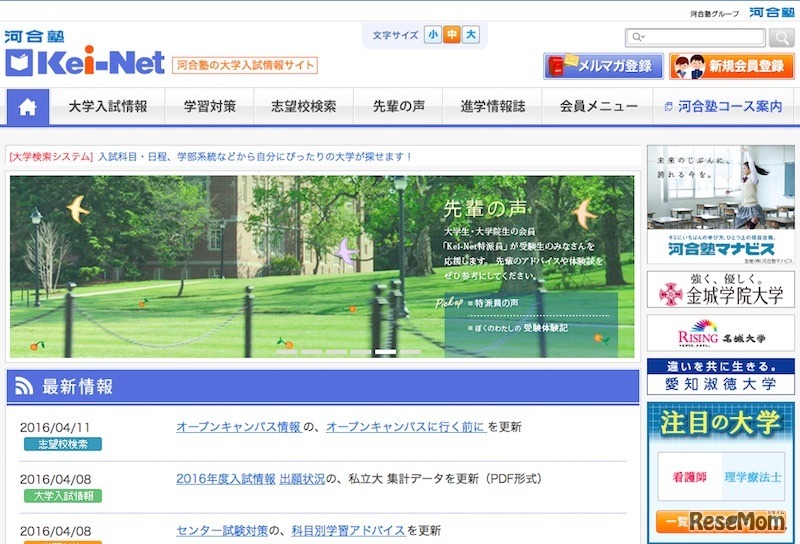Screen dimensions: 800x544
Task: Click the メルマガ登録 button
Action: click(604, 66)
